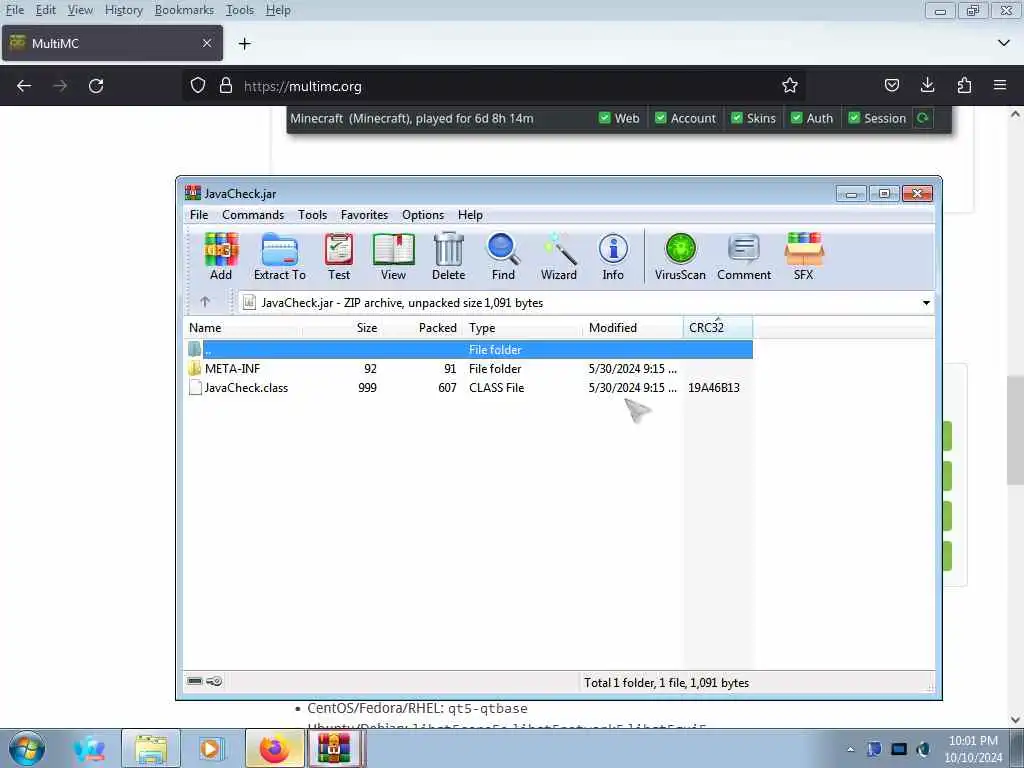Sort file list by CRC32 column
Image resolution: width=1024 pixels, height=768 pixels.
718,328
